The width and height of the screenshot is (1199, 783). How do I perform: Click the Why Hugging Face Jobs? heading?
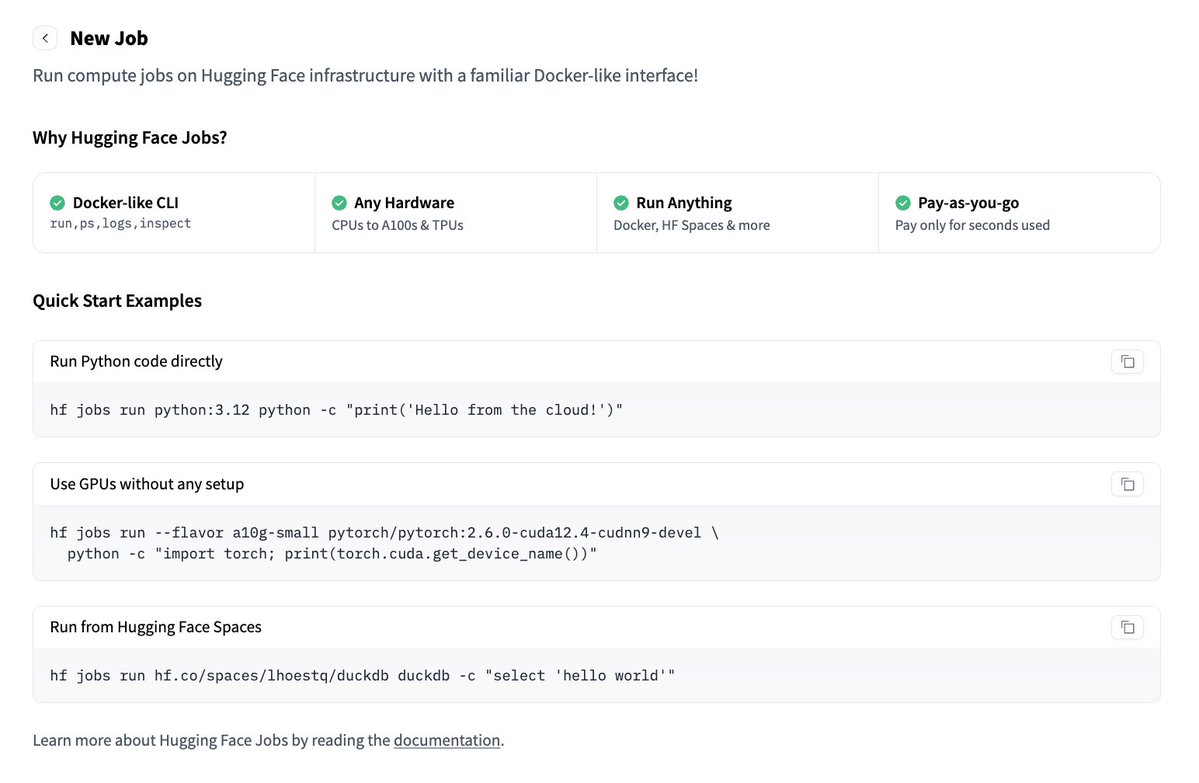click(130, 138)
